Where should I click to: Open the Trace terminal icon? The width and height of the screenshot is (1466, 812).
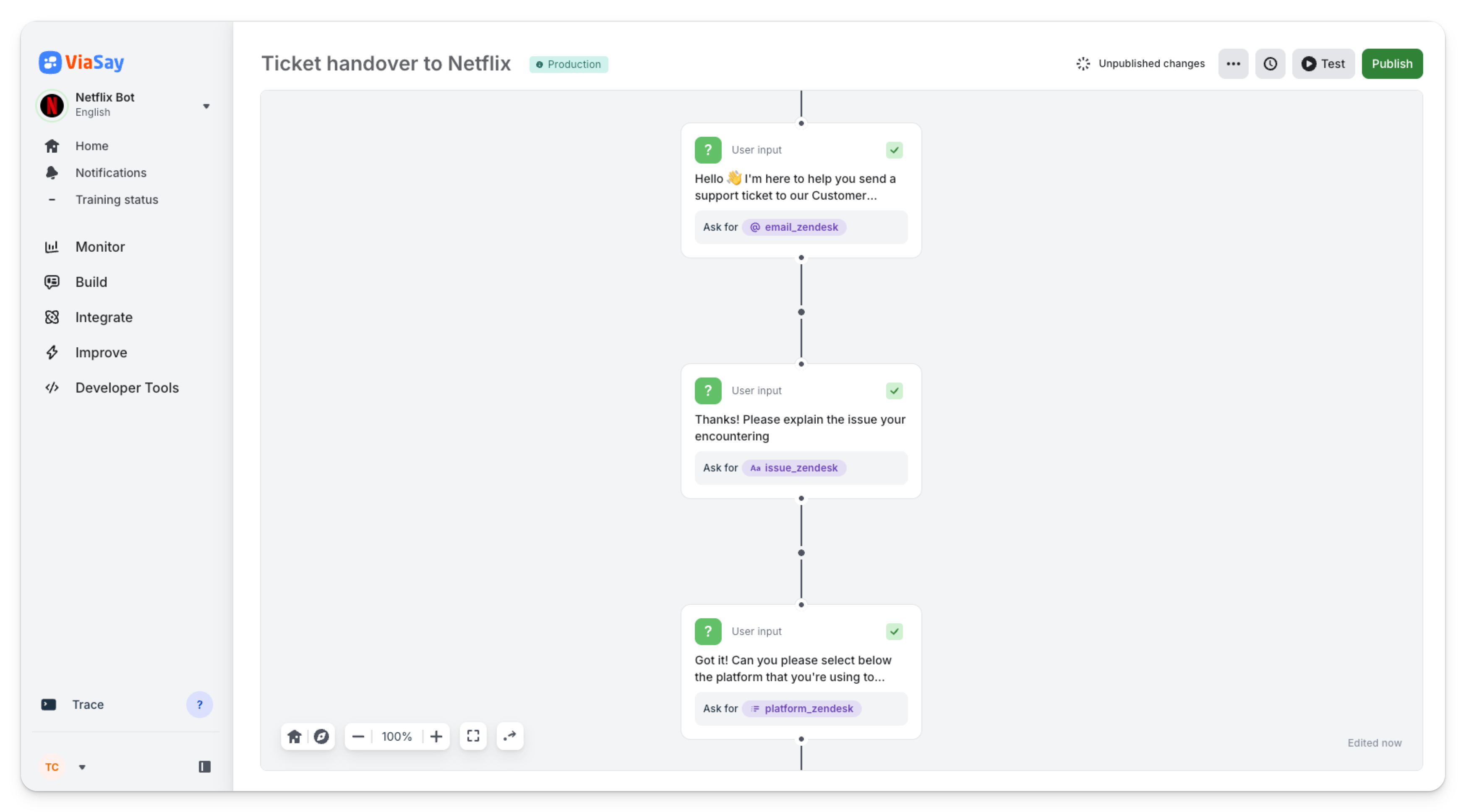pos(48,705)
